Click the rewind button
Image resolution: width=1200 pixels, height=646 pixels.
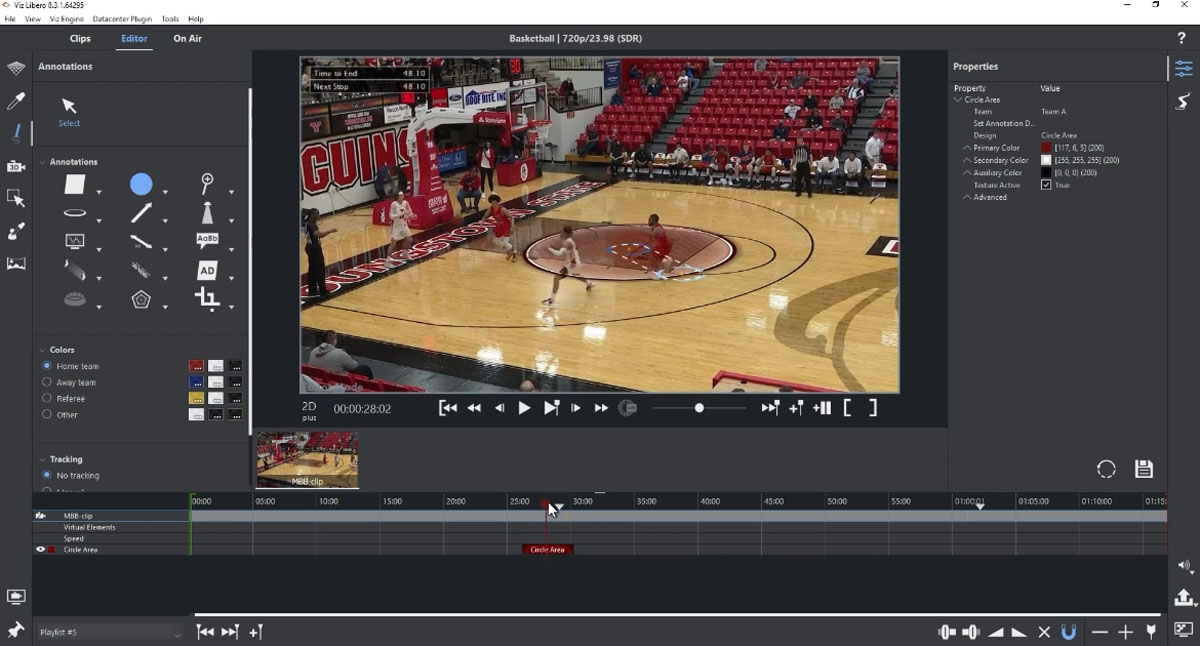point(474,408)
